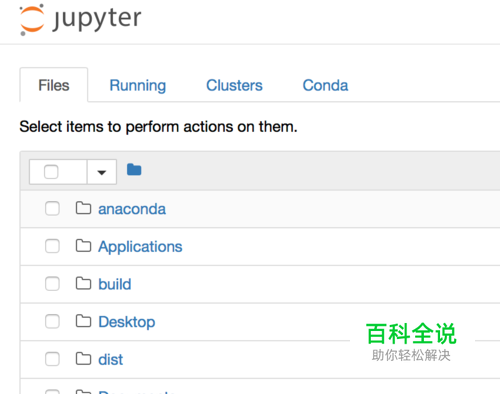Viewport: 500px width, 394px height.
Task: Open the Desktop folder link
Action: coord(127,322)
